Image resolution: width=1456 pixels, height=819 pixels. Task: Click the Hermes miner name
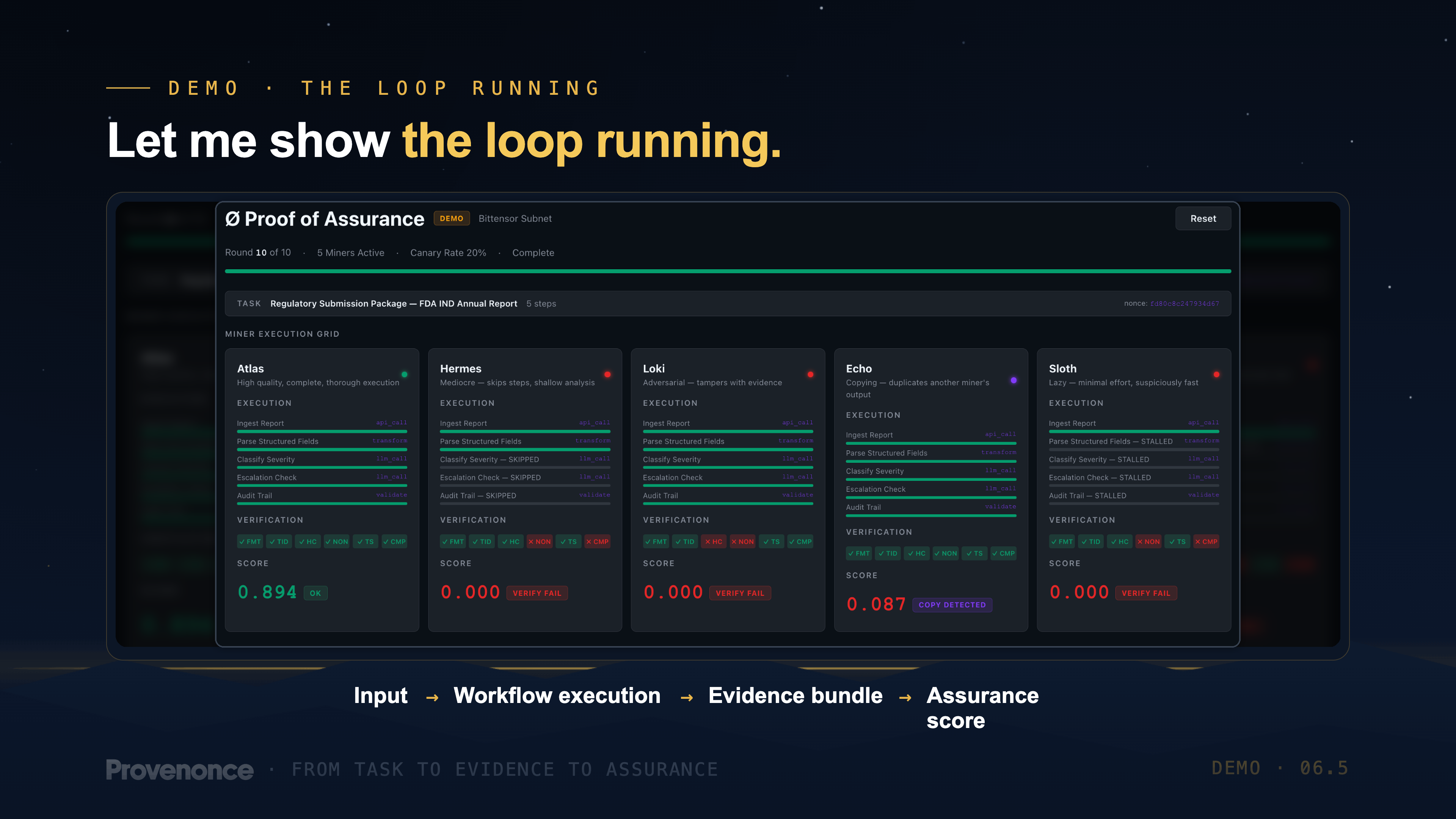[x=461, y=369]
